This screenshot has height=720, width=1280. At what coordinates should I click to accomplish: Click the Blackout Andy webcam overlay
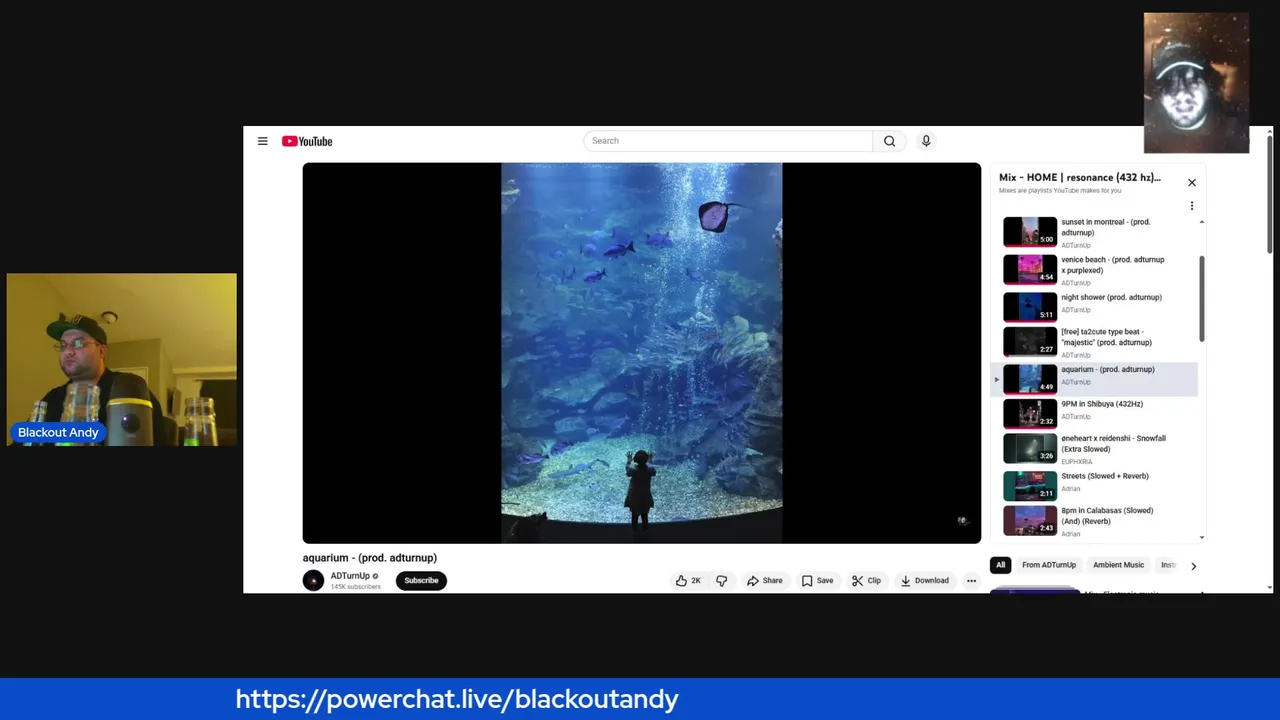point(122,359)
